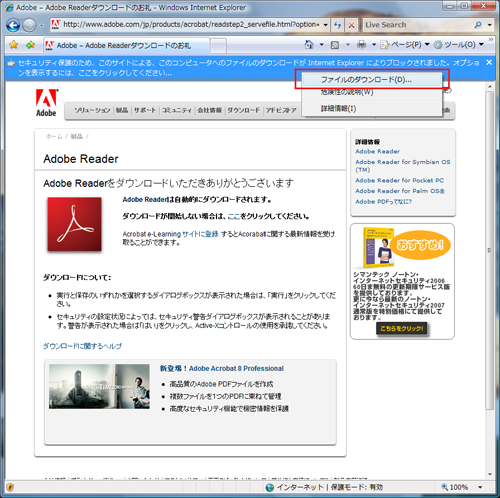Select the Adobe Reader download tab
Image resolution: width=500 pixels, height=498 pixels.
tap(127, 45)
